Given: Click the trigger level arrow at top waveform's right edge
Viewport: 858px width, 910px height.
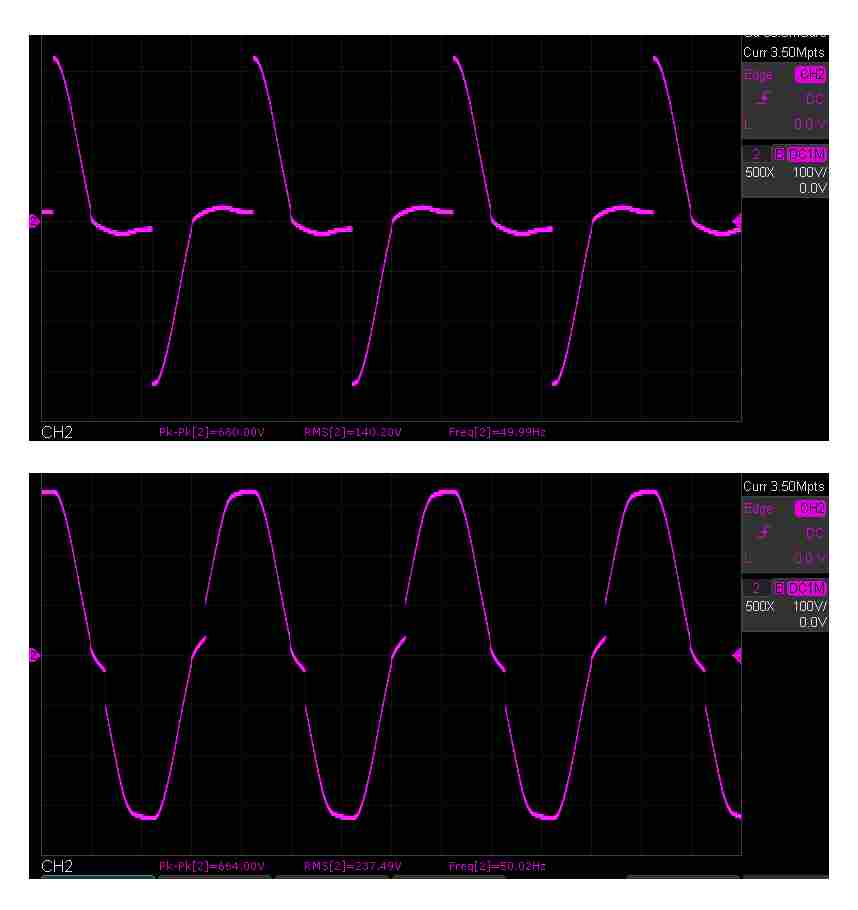Looking at the screenshot, I should (x=737, y=220).
